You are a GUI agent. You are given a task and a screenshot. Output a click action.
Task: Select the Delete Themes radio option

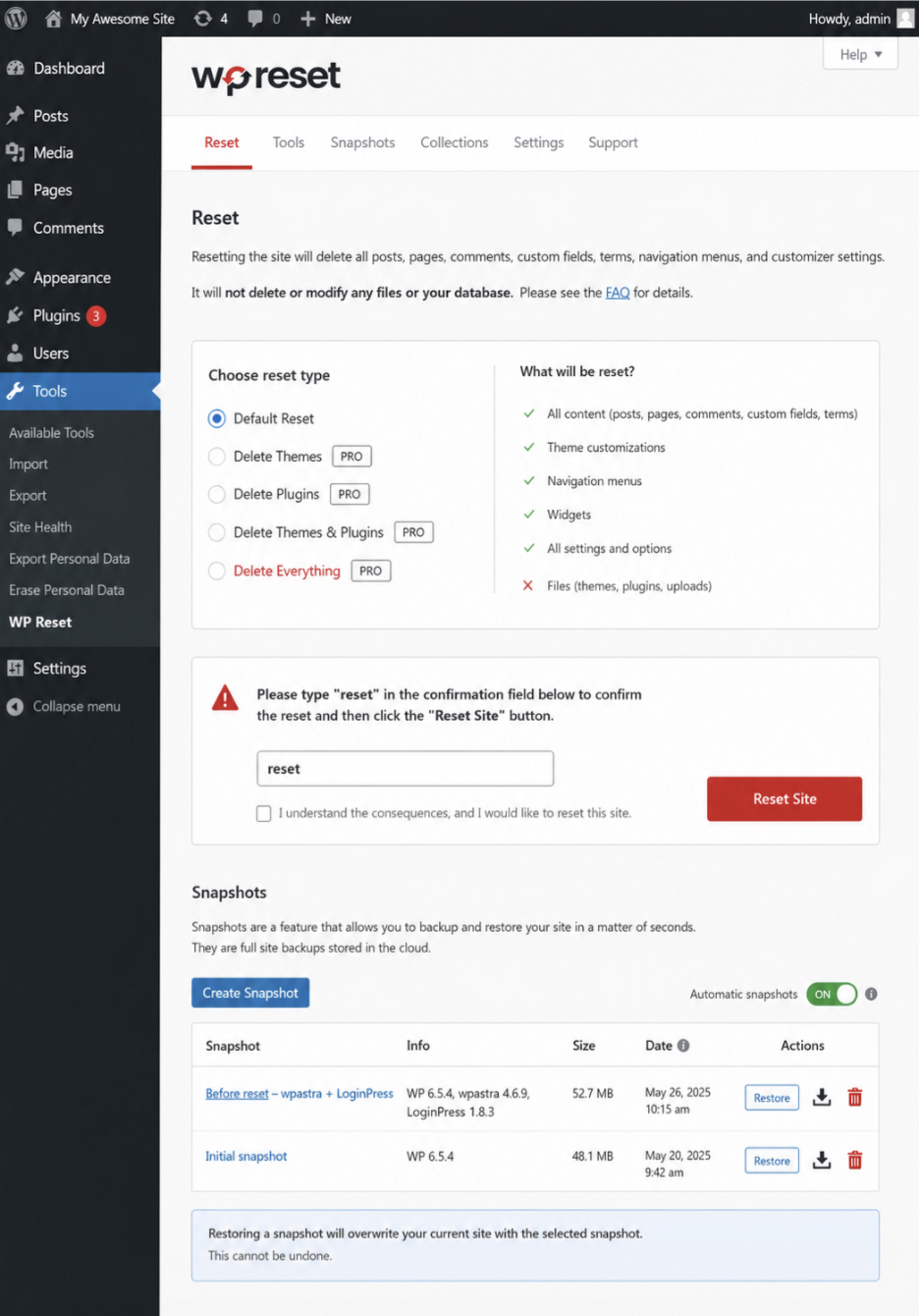(x=217, y=457)
